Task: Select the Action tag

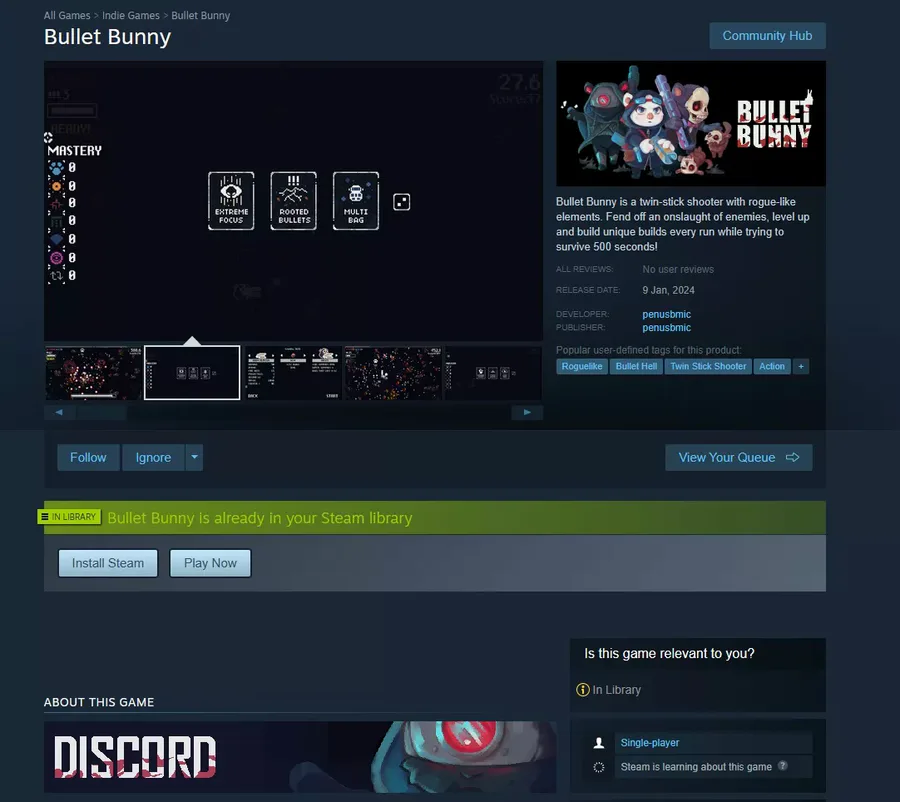Action: coord(771,366)
